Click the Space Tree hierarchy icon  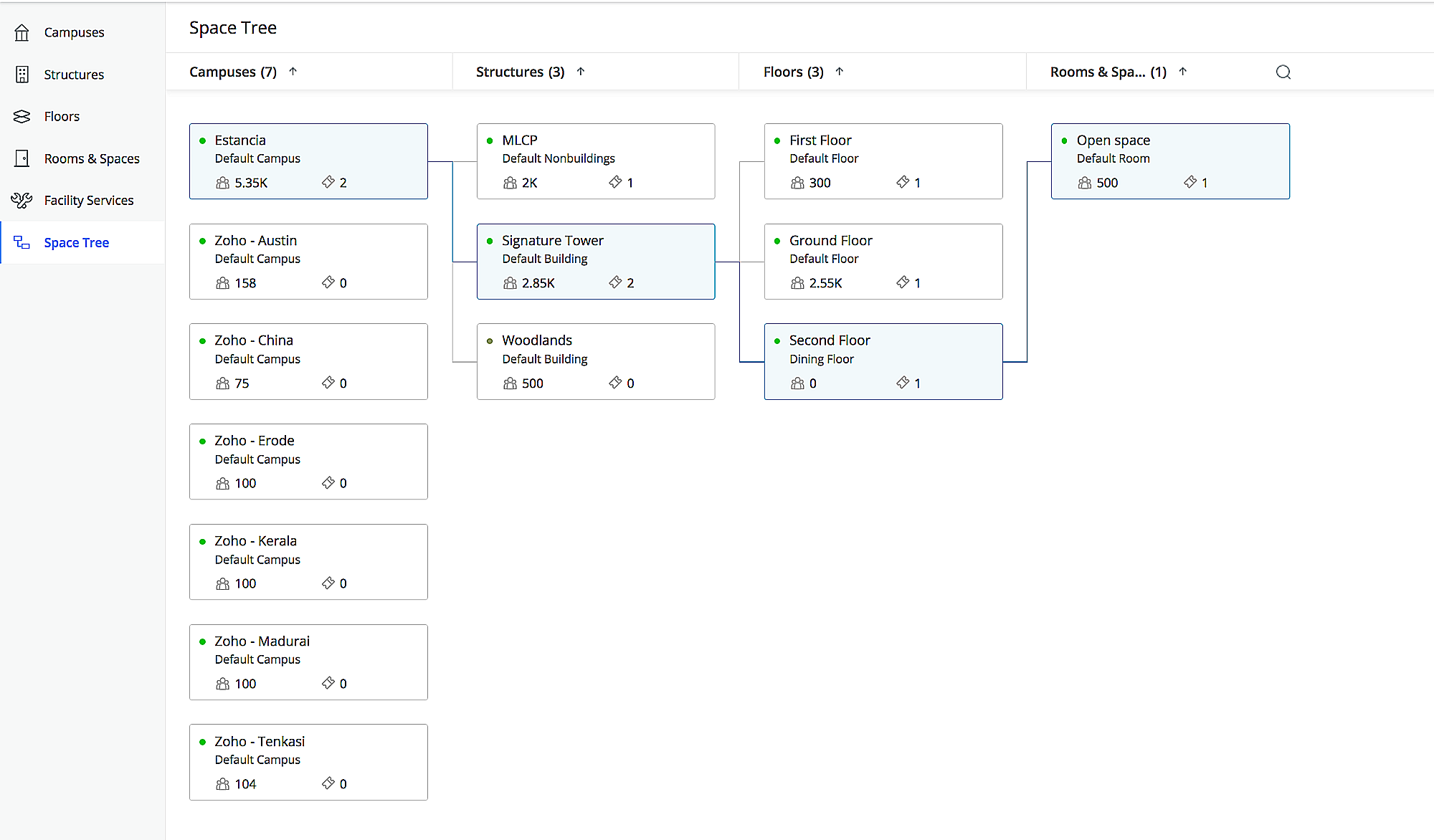pos(22,242)
